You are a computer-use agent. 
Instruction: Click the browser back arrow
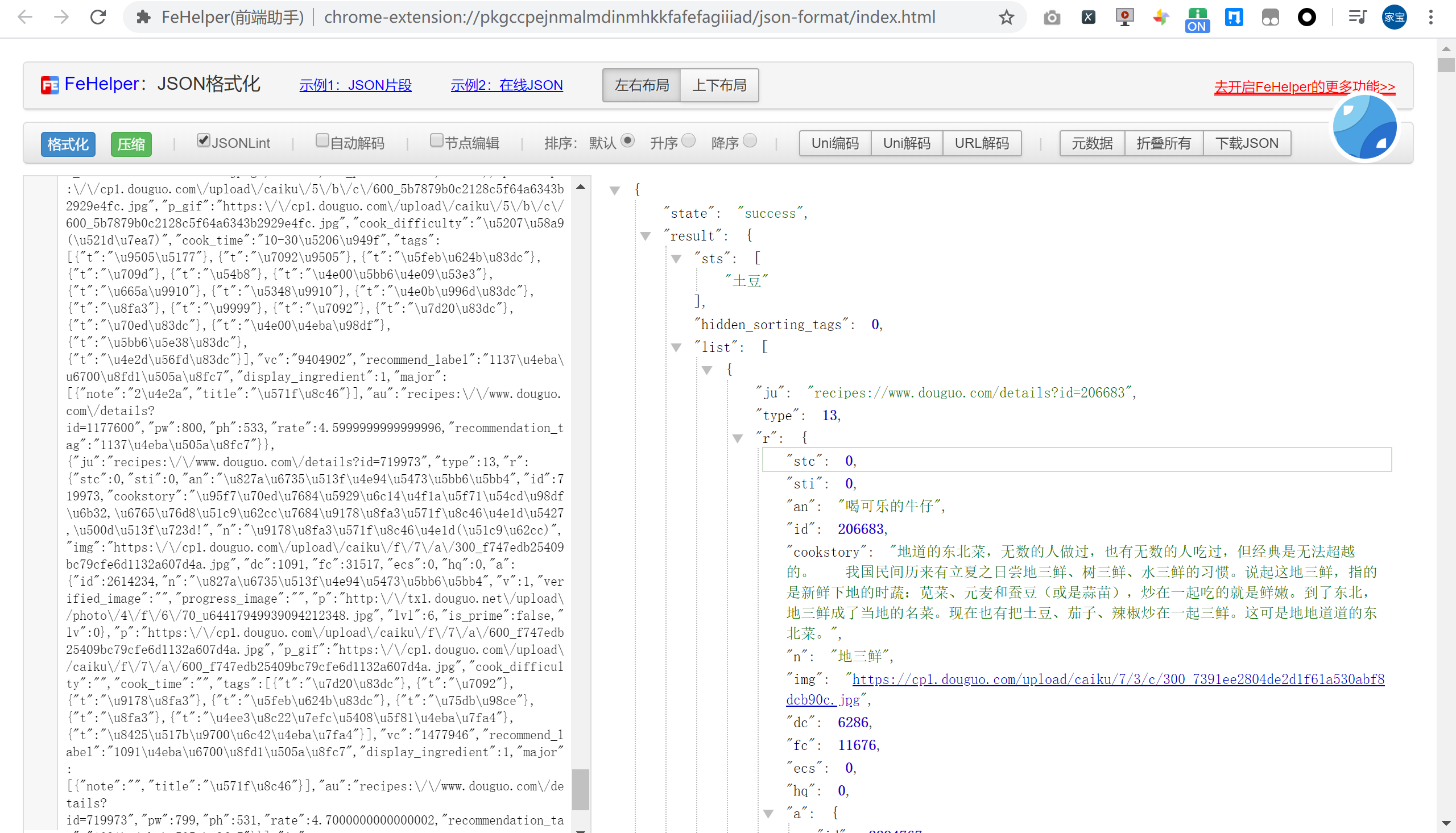25,17
